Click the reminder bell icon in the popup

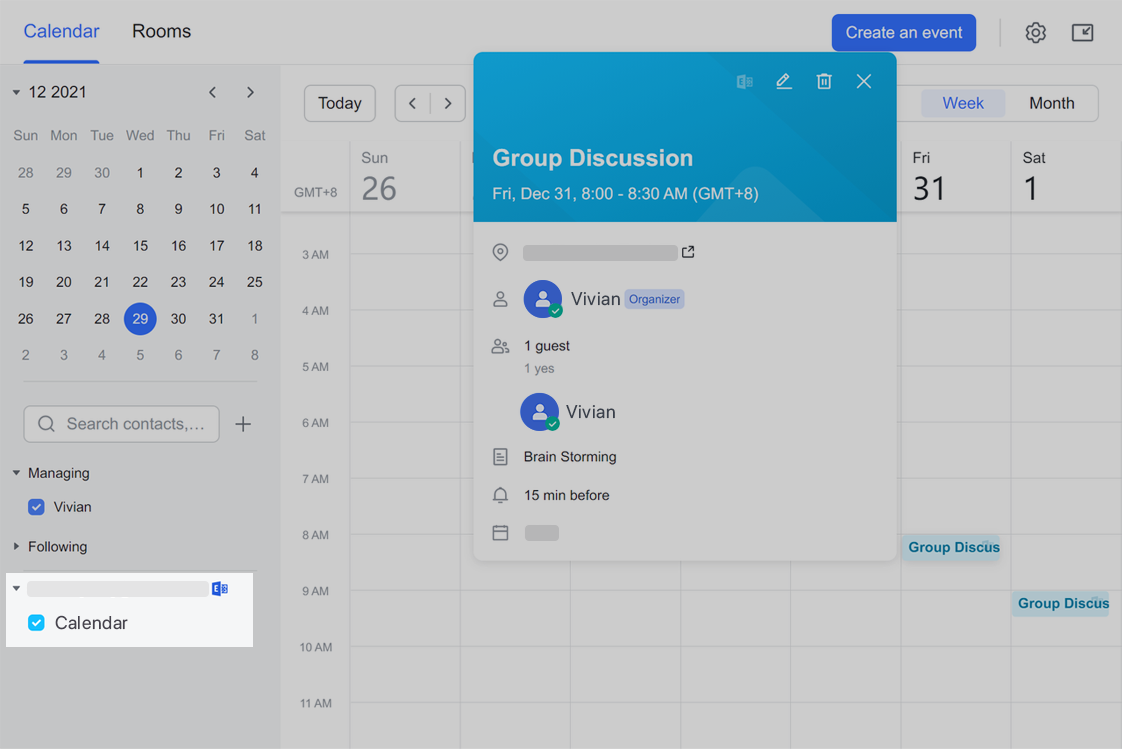coord(500,494)
